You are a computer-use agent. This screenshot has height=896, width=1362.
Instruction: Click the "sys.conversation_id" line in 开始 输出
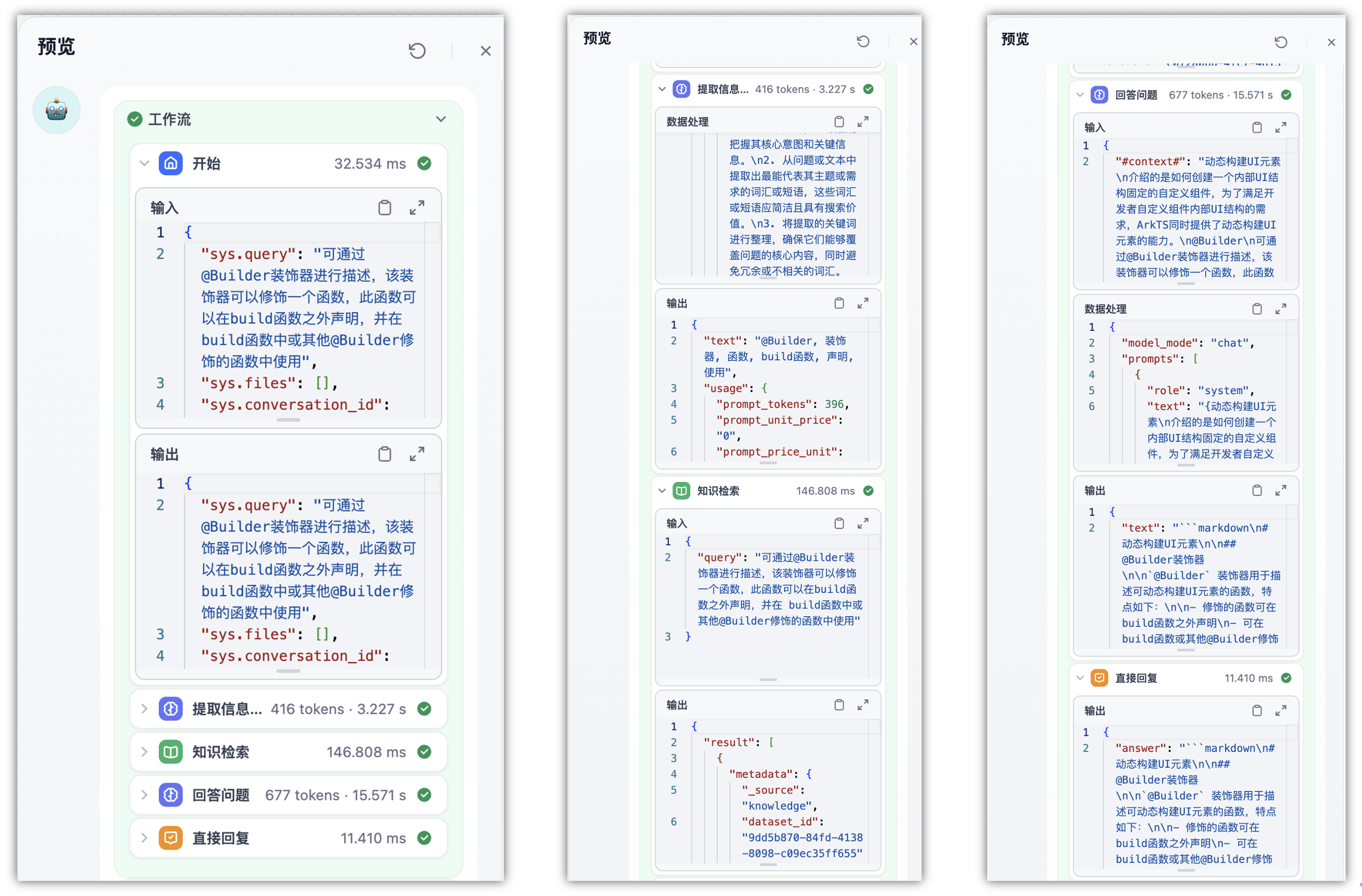[x=295, y=656]
